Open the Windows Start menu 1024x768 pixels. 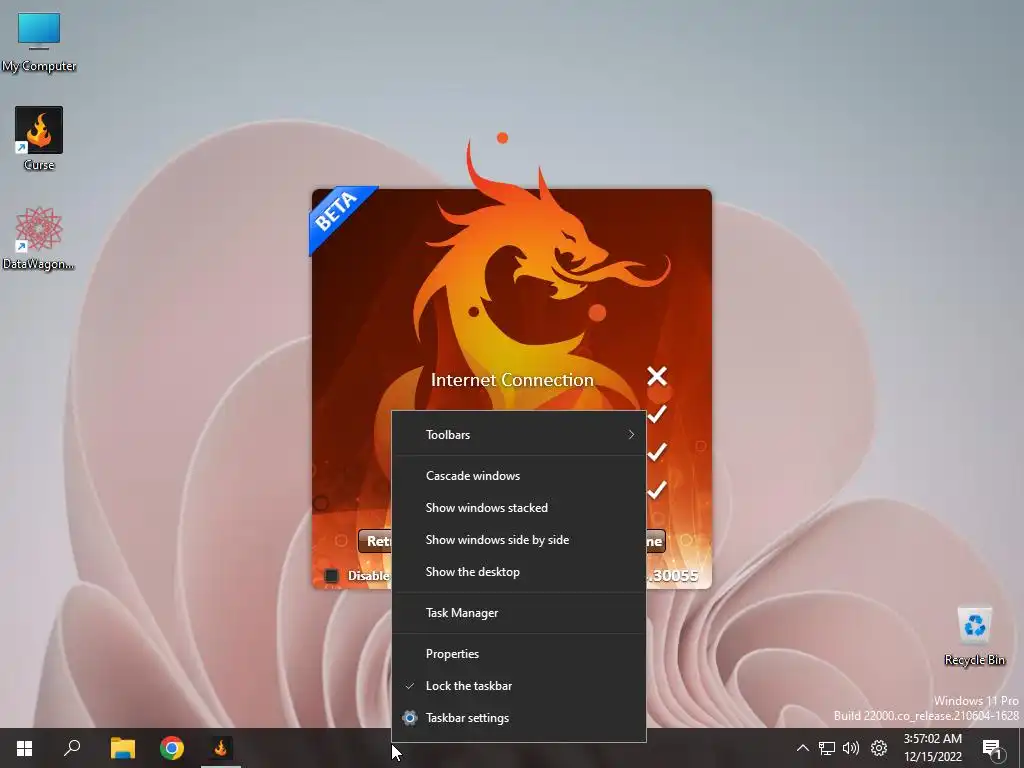[x=24, y=748]
